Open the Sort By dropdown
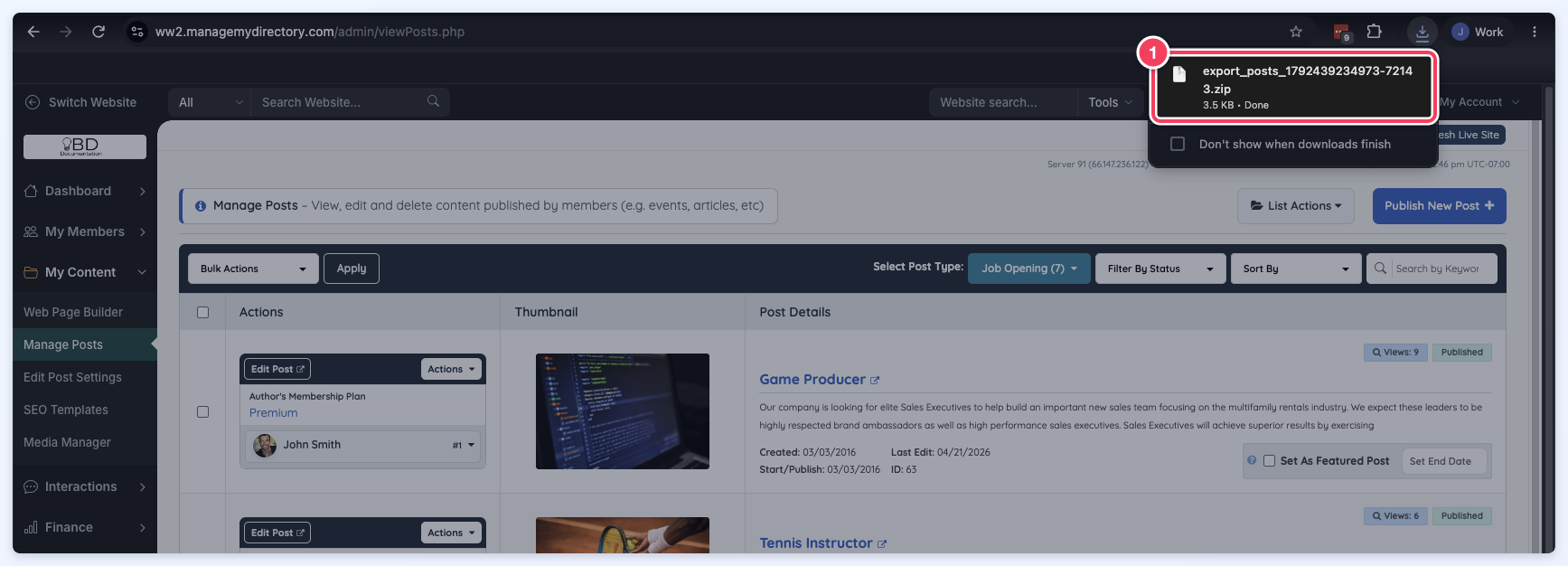 [1296, 269]
